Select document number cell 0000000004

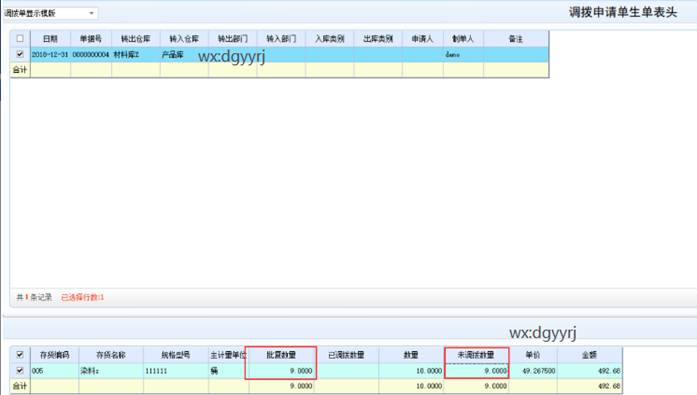[x=91, y=55]
